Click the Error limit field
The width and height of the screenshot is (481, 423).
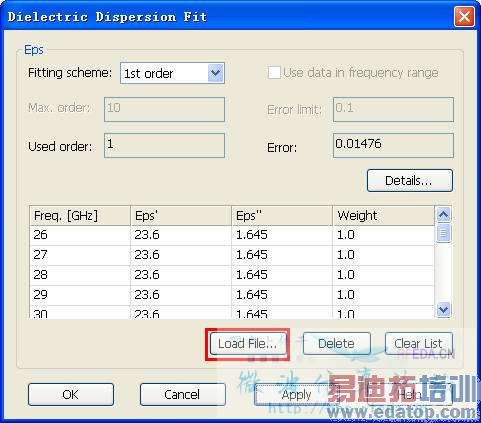click(x=393, y=109)
